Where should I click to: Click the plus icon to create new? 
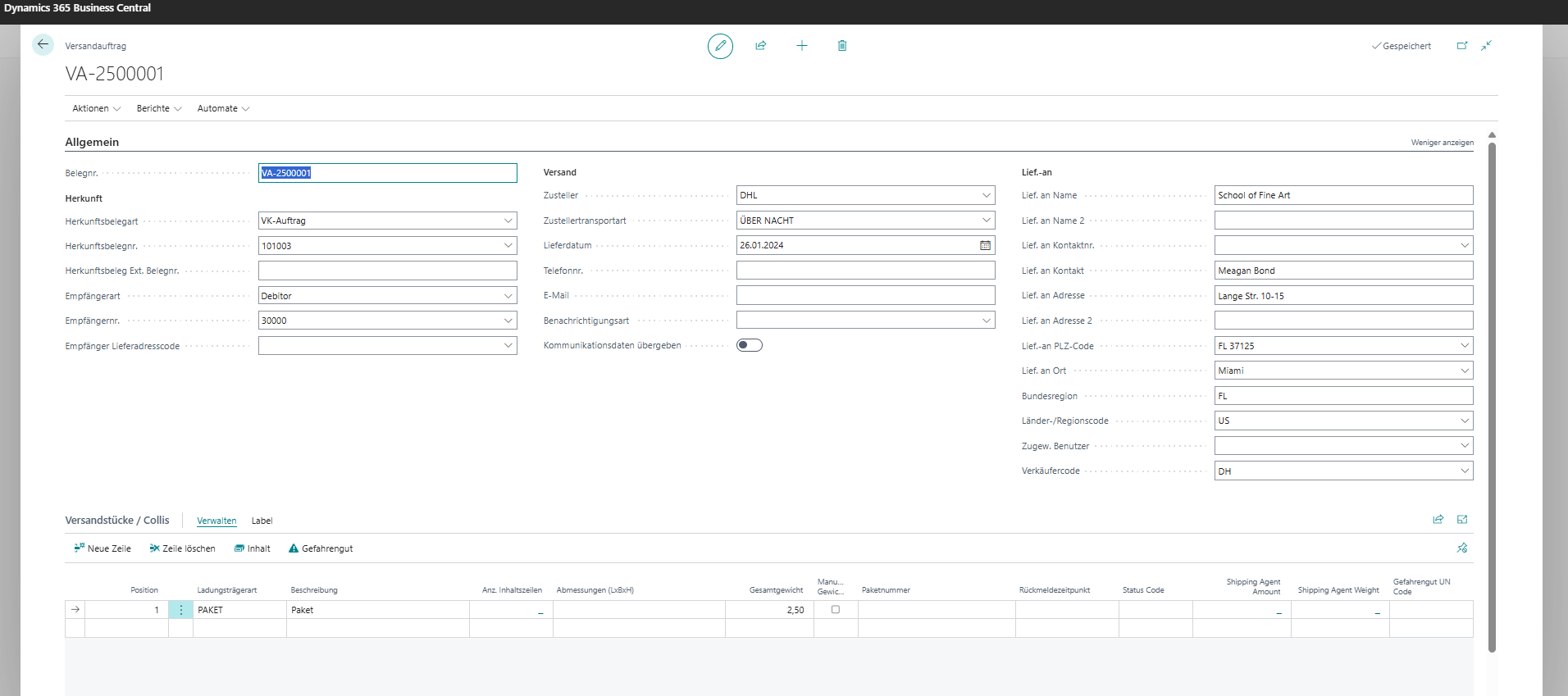tap(801, 46)
